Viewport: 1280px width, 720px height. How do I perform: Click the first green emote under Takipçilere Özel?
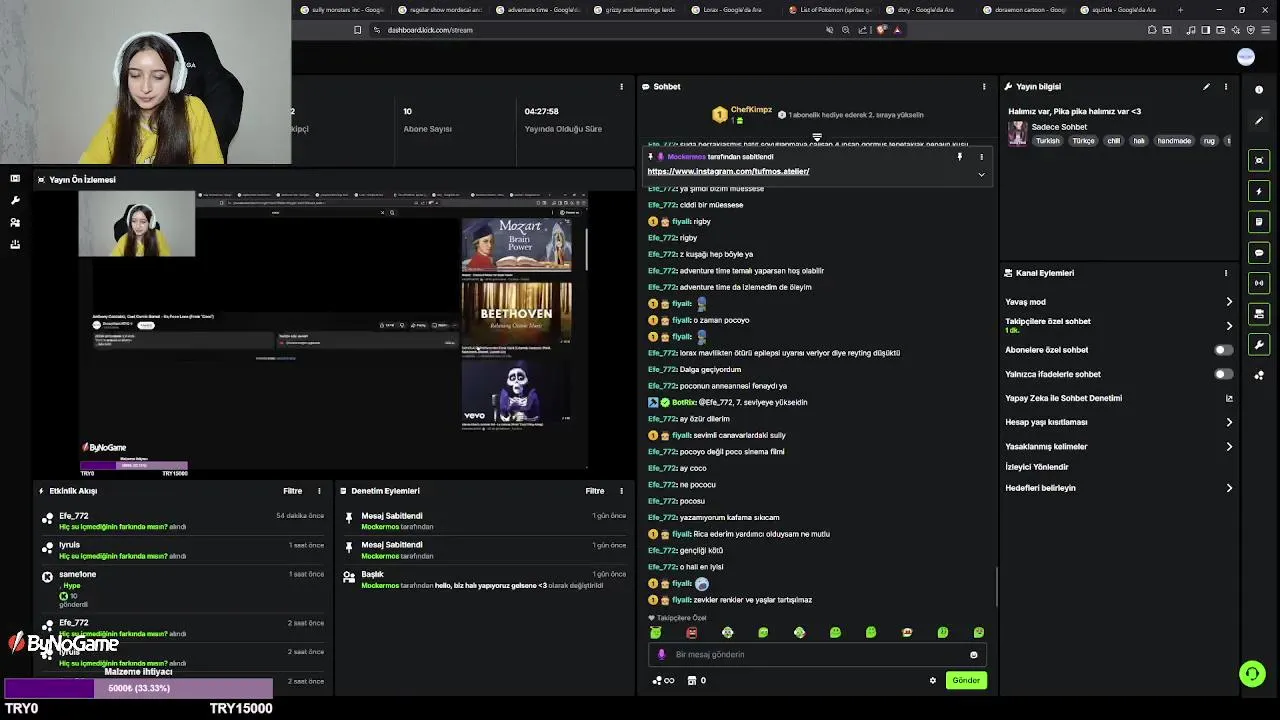click(x=656, y=632)
